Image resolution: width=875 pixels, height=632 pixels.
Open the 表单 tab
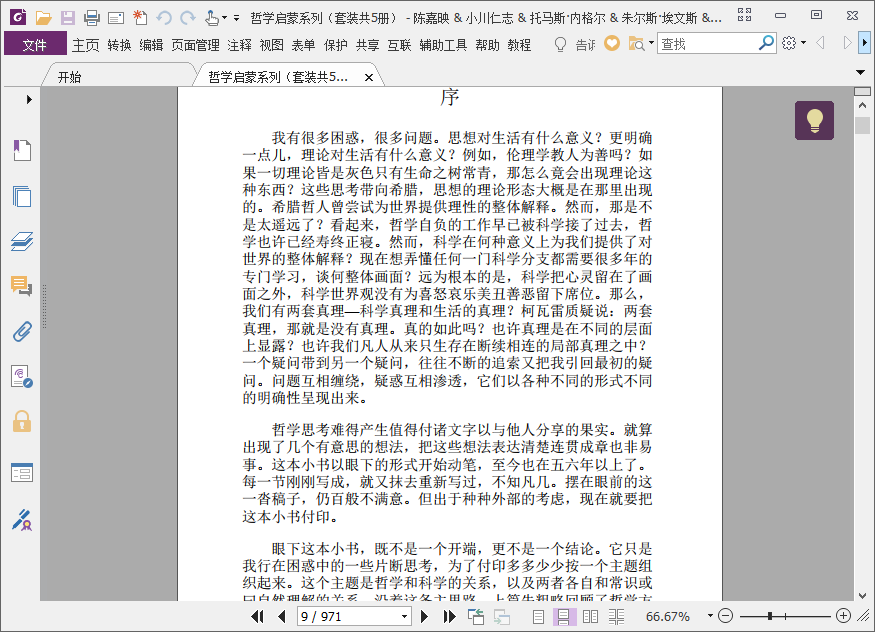pos(303,45)
